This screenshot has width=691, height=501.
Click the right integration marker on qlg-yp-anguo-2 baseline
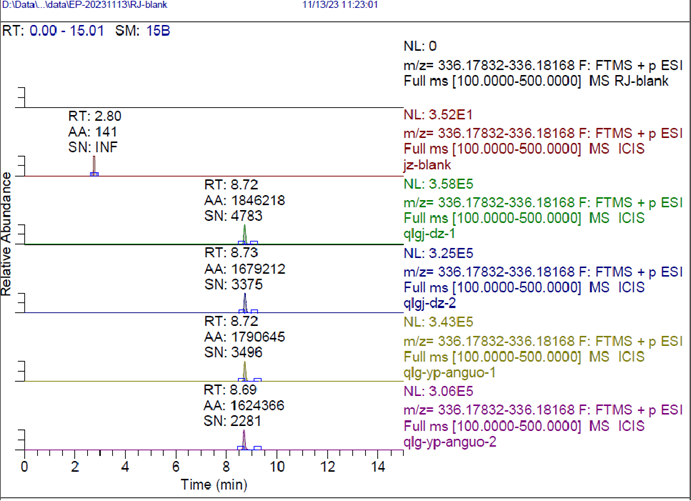[257, 448]
